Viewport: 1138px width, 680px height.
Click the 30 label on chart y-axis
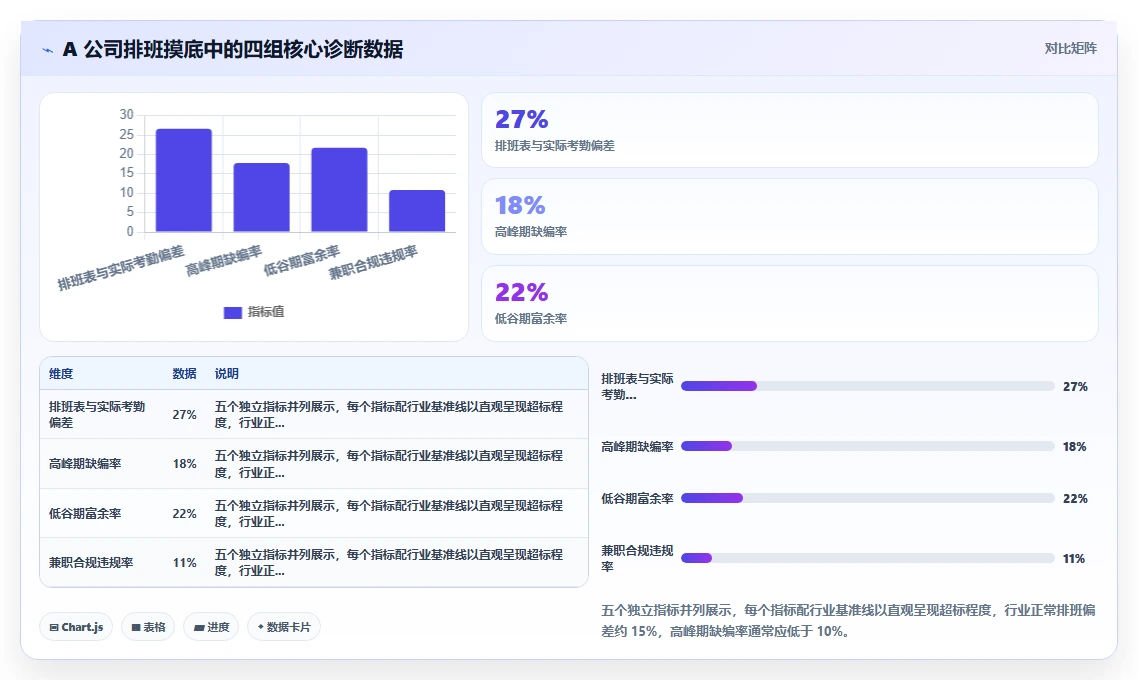[127, 115]
